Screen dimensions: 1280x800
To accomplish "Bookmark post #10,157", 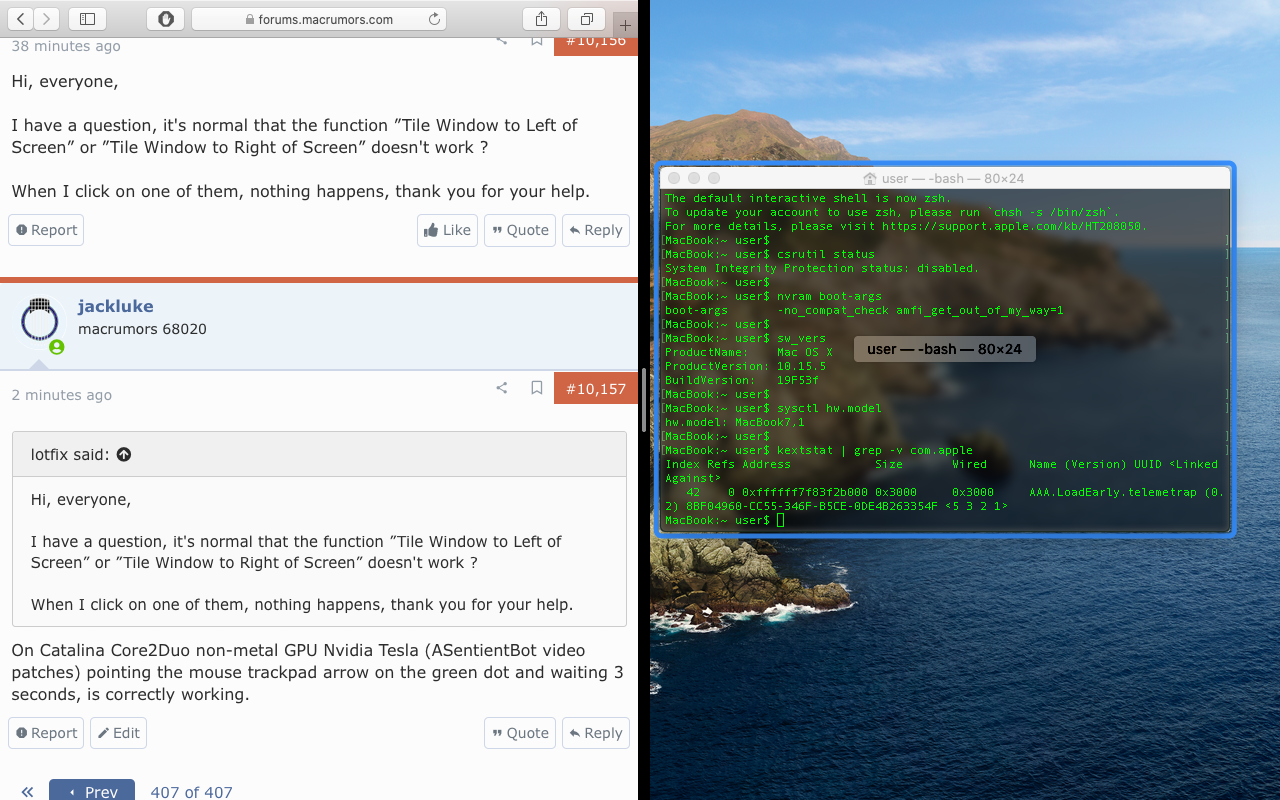I will click(537, 388).
